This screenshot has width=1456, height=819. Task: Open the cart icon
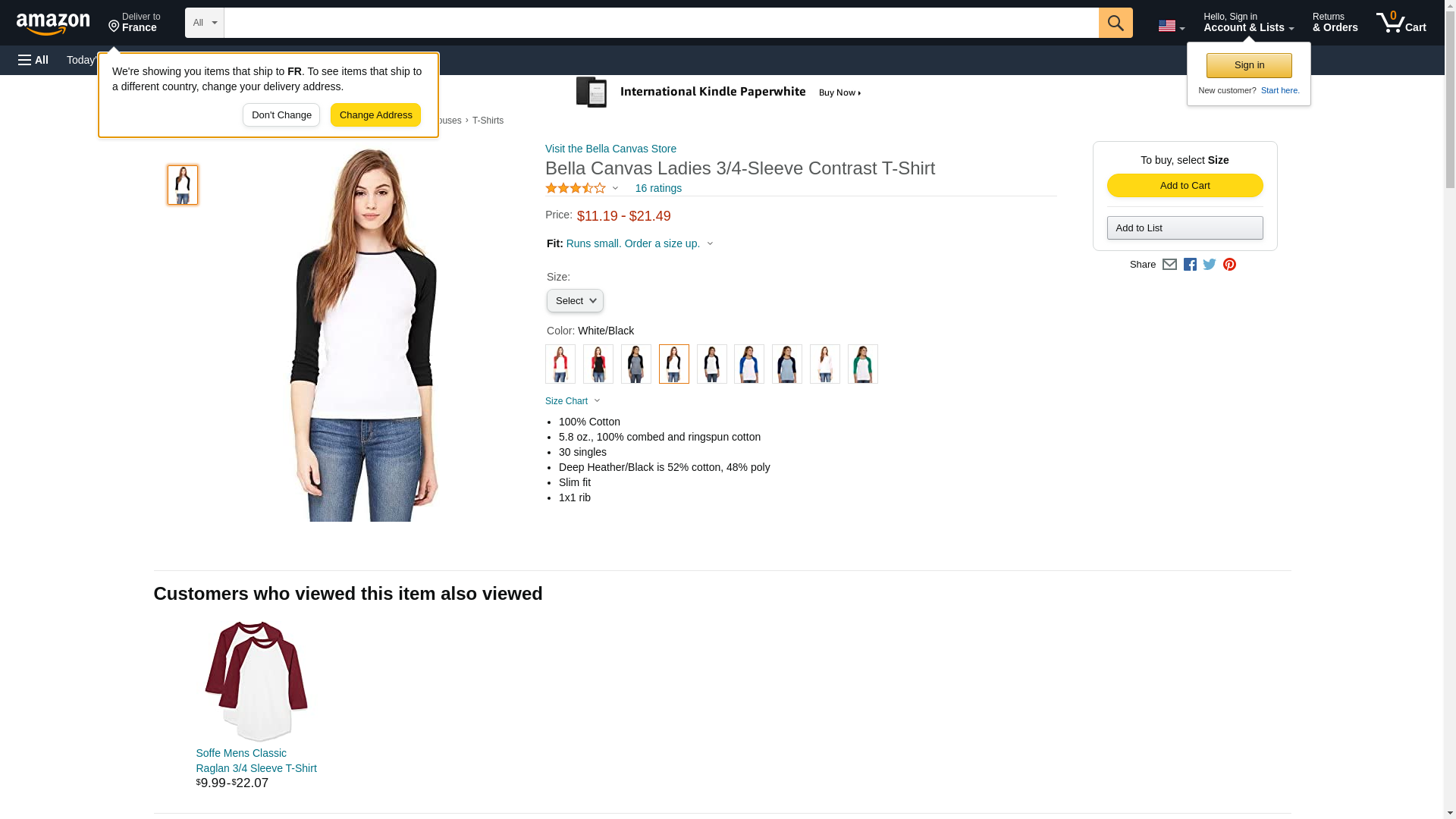[x=1401, y=22]
